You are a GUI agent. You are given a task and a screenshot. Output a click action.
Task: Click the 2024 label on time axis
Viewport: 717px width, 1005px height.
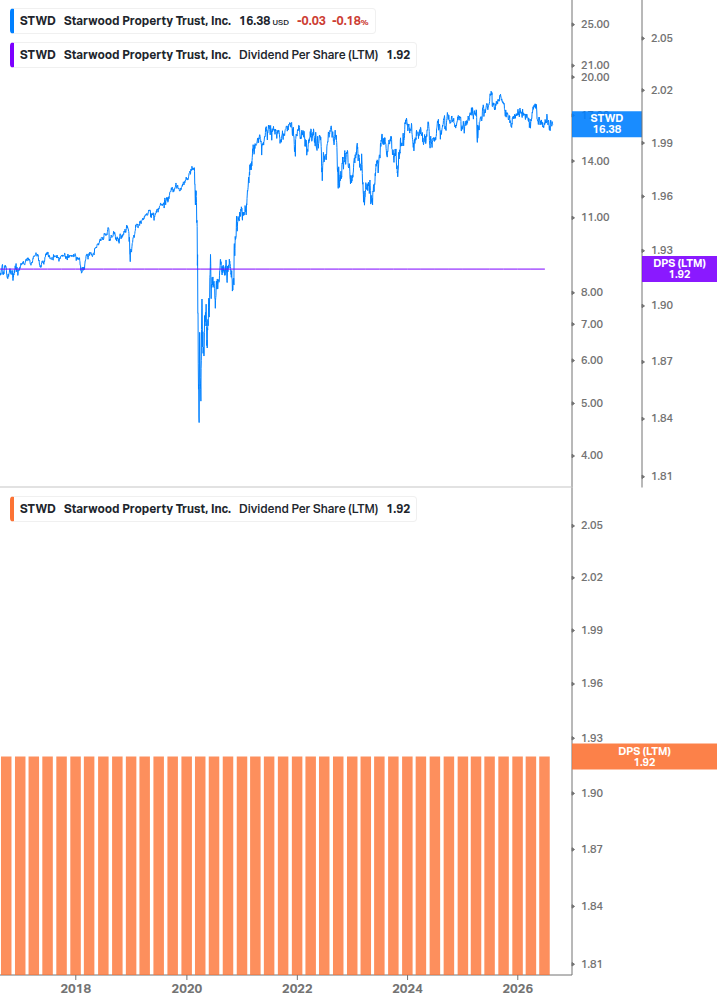(408, 988)
